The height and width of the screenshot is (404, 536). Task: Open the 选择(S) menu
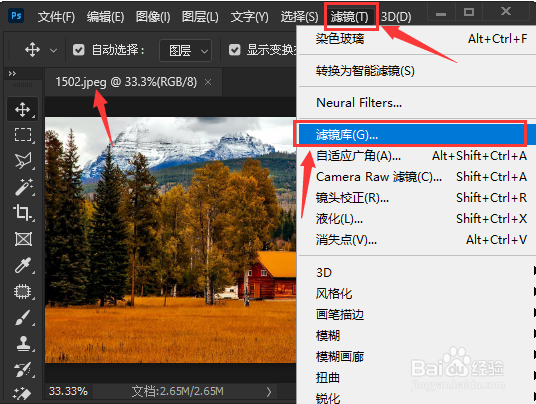coord(299,16)
